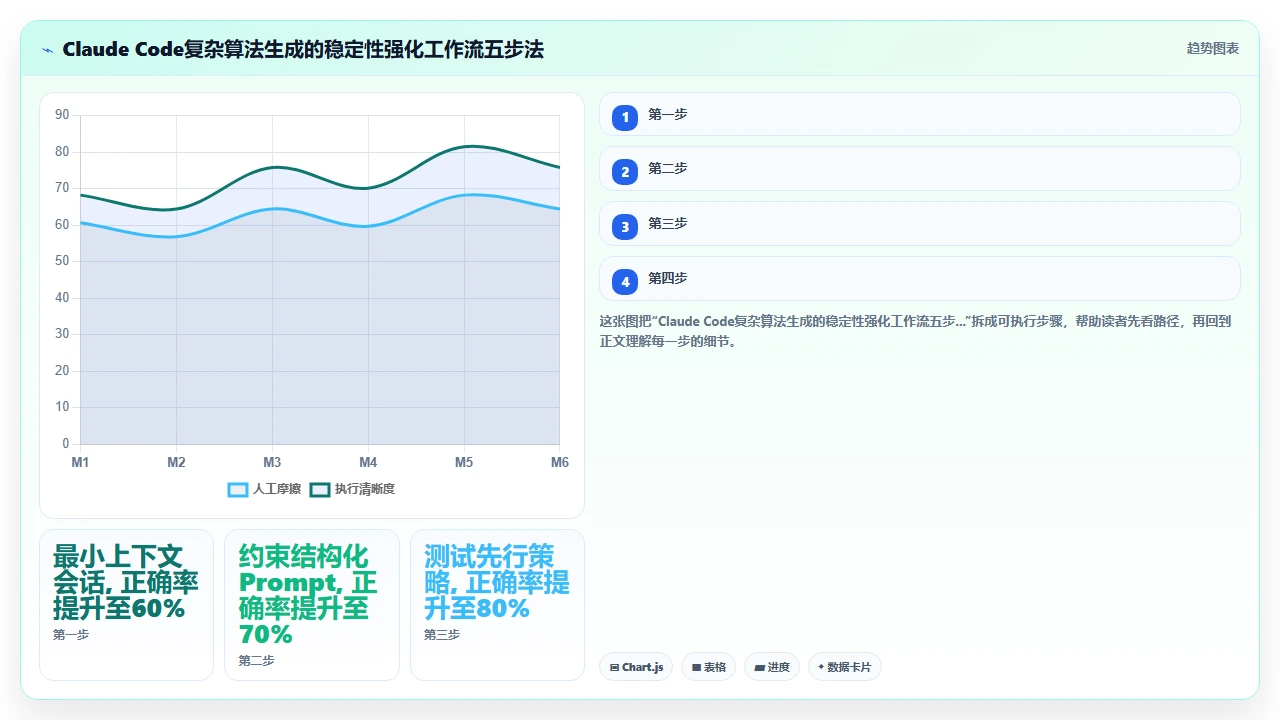
Task: Open the 第一步 step row
Action: 920,114
